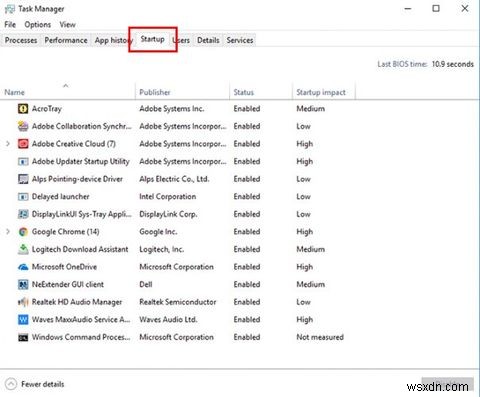Click the Realtek Semiconductor publisher cell

click(178, 302)
